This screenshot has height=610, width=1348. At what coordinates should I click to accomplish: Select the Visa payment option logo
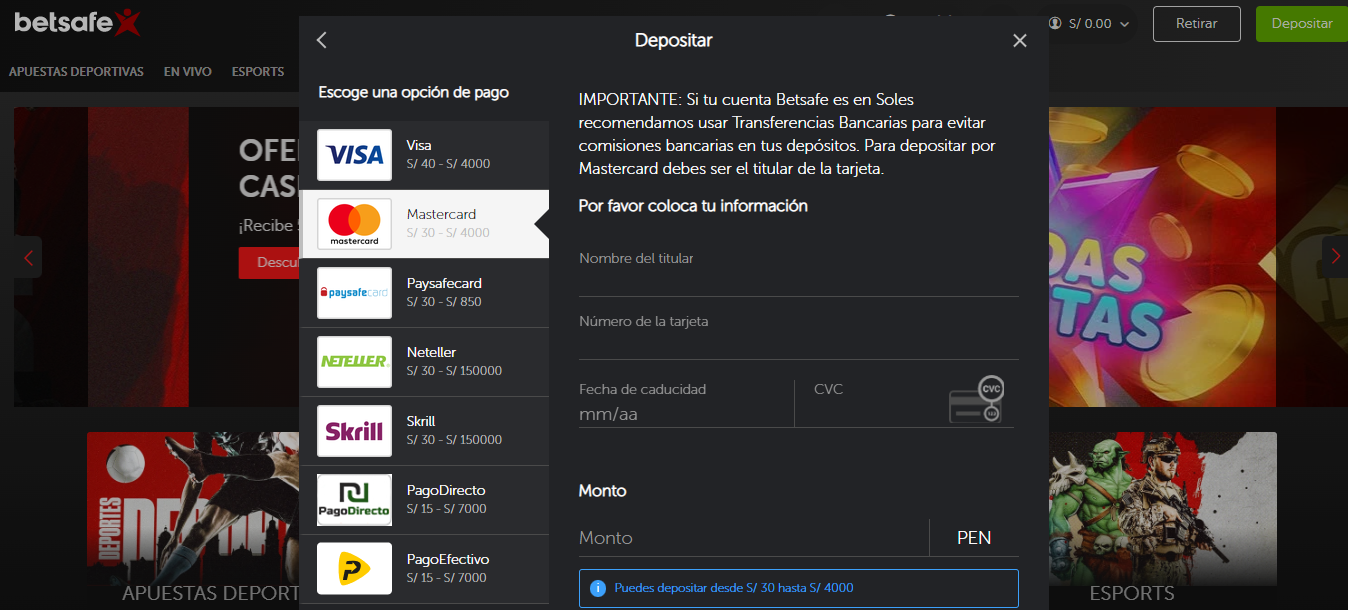[353, 154]
